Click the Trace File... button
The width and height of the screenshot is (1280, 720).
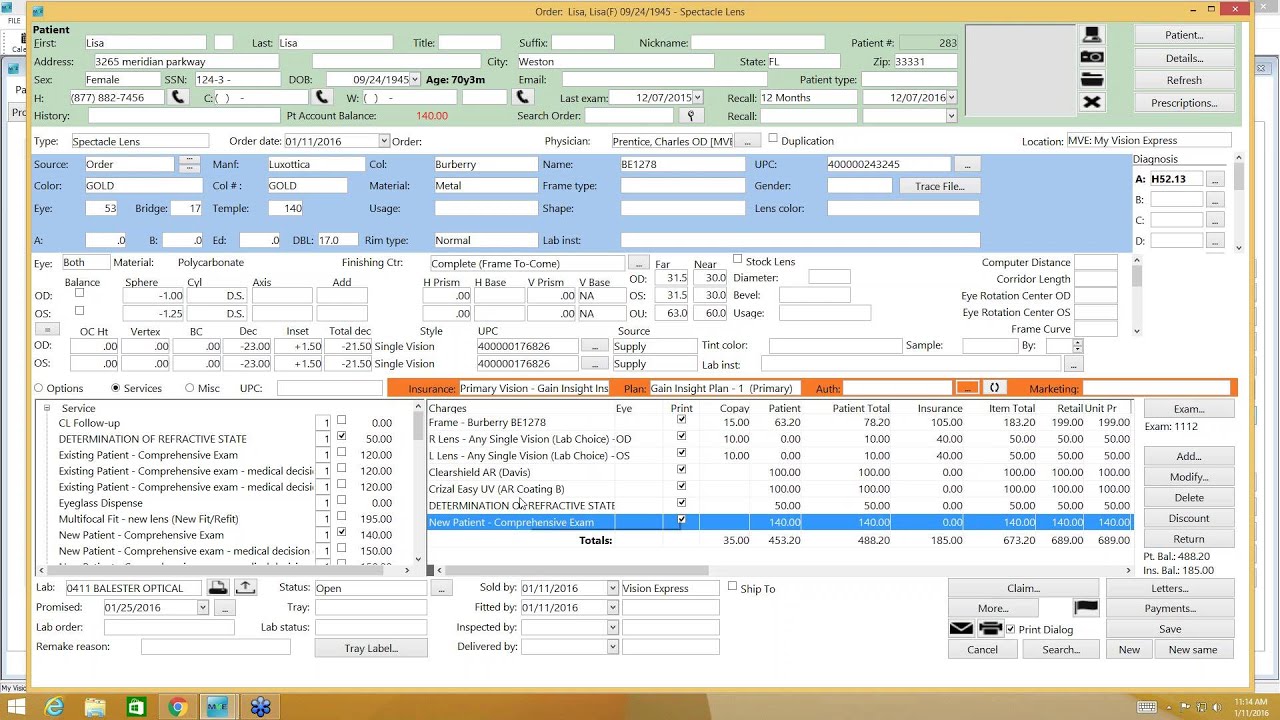(x=939, y=186)
